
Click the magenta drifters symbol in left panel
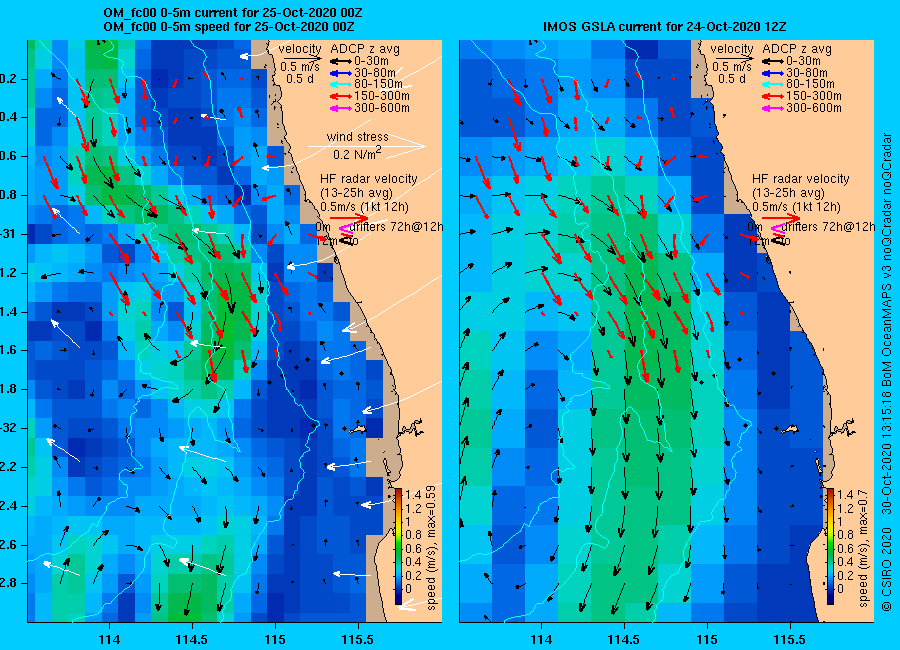click(x=346, y=230)
